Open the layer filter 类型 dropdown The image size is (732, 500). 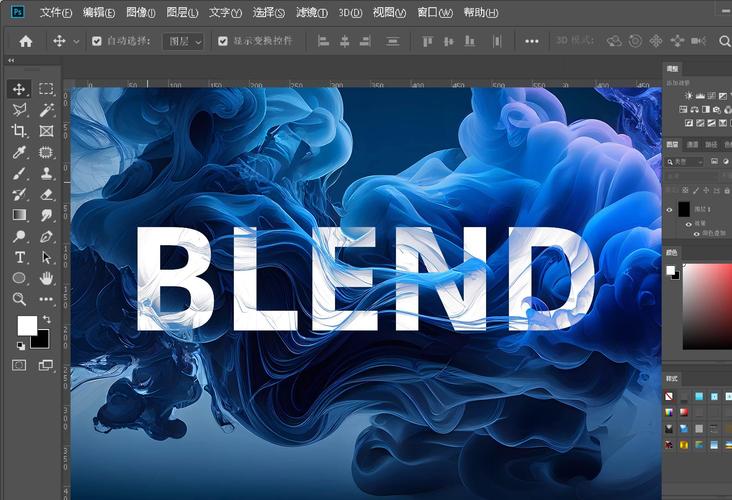tap(685, 162)
